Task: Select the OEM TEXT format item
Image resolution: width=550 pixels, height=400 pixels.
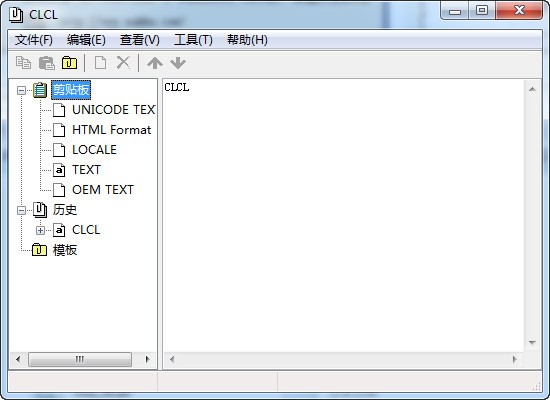Action: coord(103,190)
